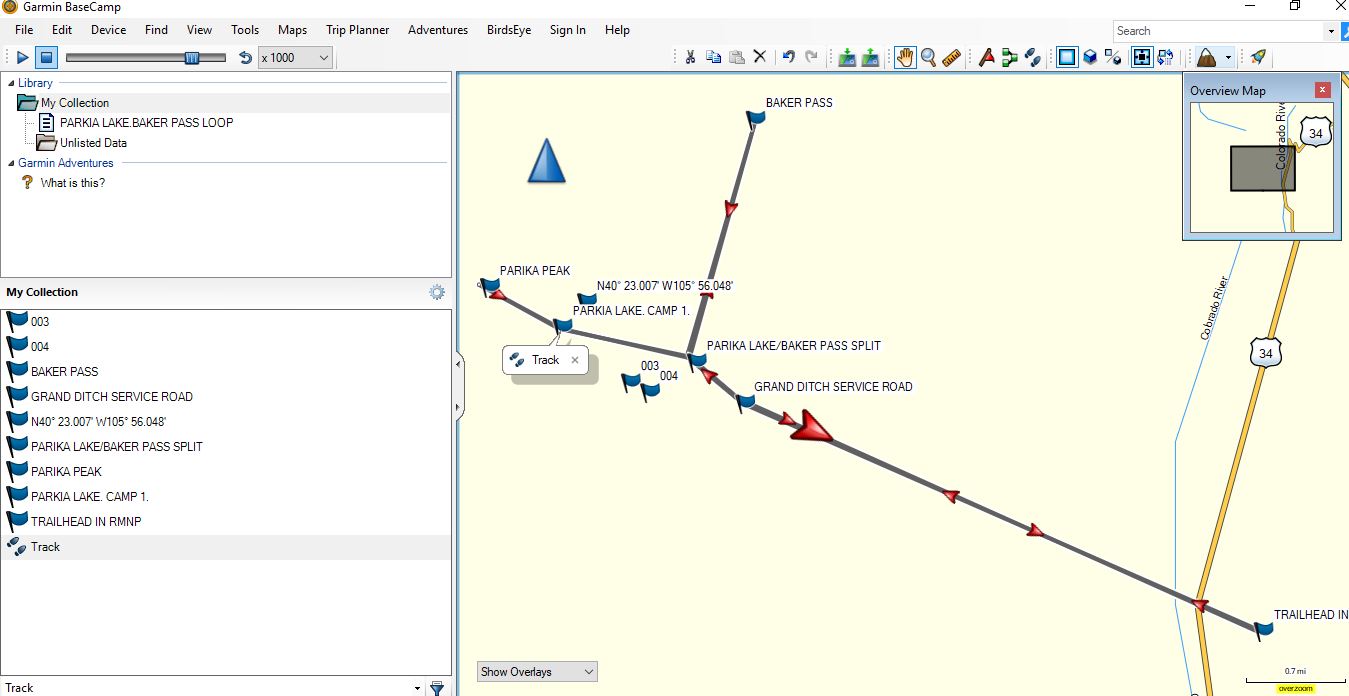Select the New Route tool

(987, 58)
